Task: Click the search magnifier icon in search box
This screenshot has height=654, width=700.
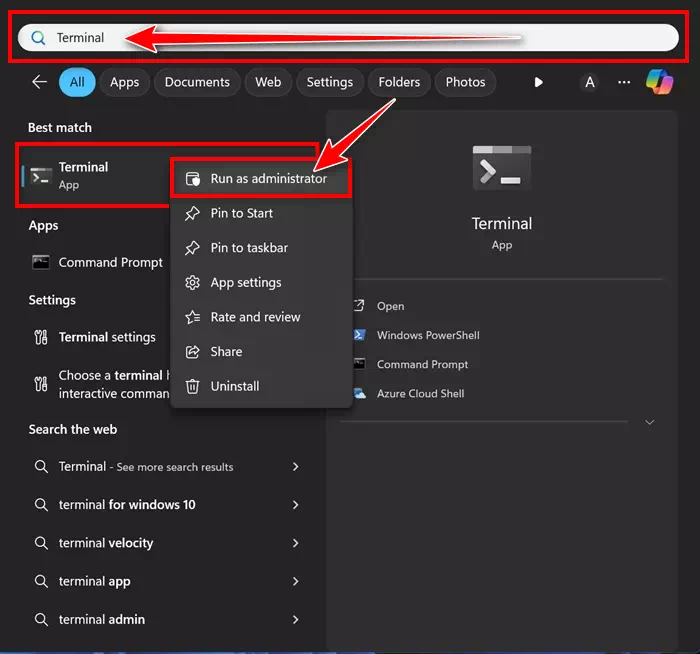Action: [38, 38]
